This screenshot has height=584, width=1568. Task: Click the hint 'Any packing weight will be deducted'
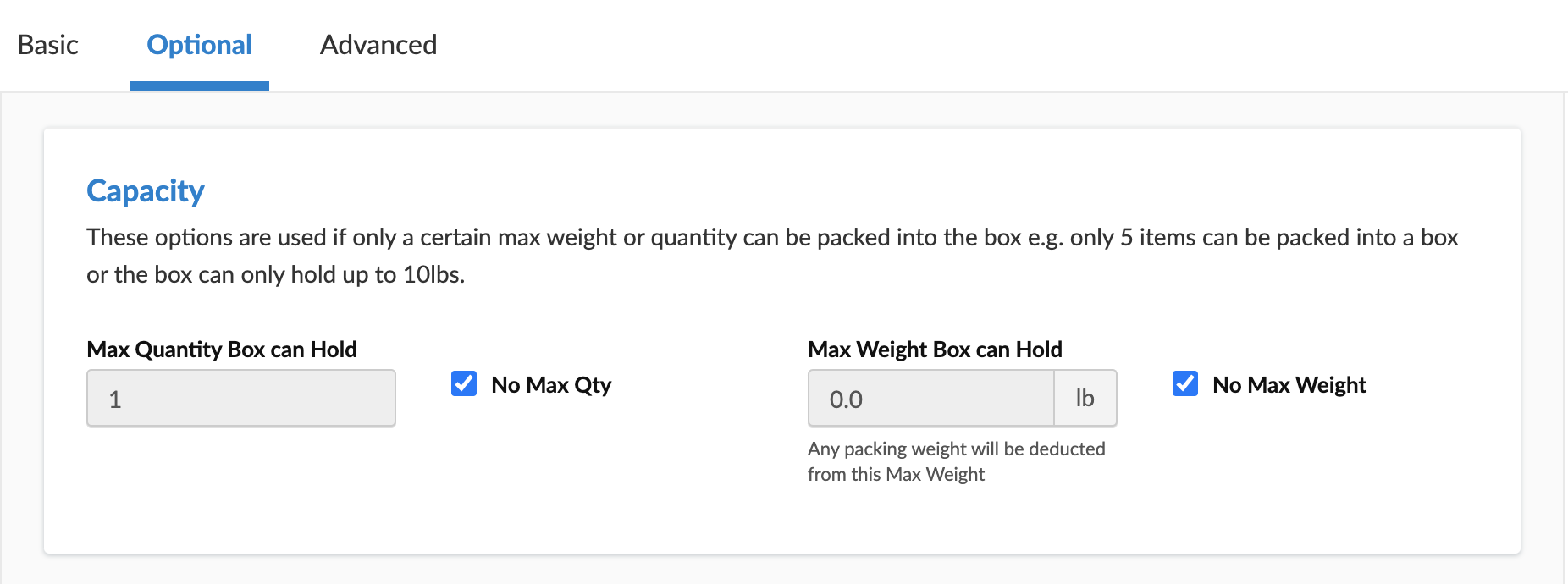coord(957,449)
